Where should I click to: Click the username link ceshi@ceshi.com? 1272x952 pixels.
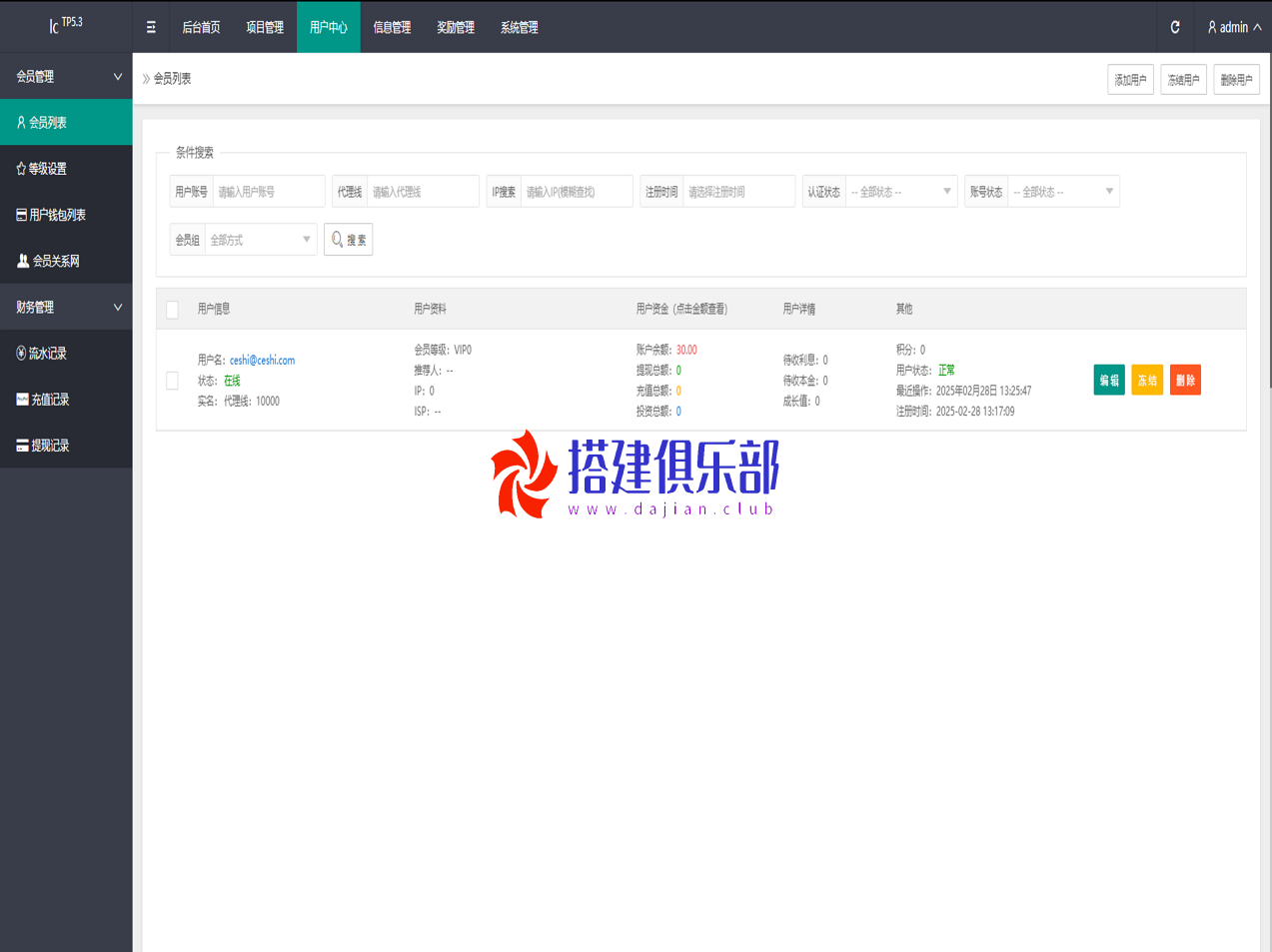click(262, 360)
